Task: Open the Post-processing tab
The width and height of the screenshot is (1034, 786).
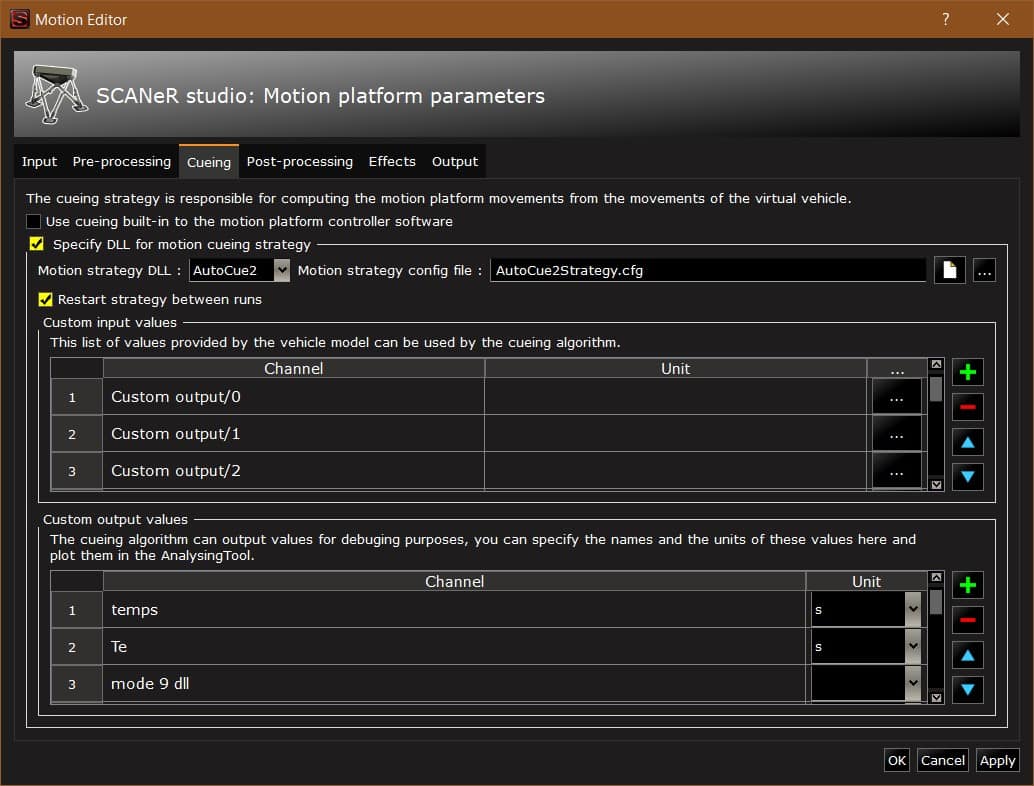Action: click(x=300, y=162)
